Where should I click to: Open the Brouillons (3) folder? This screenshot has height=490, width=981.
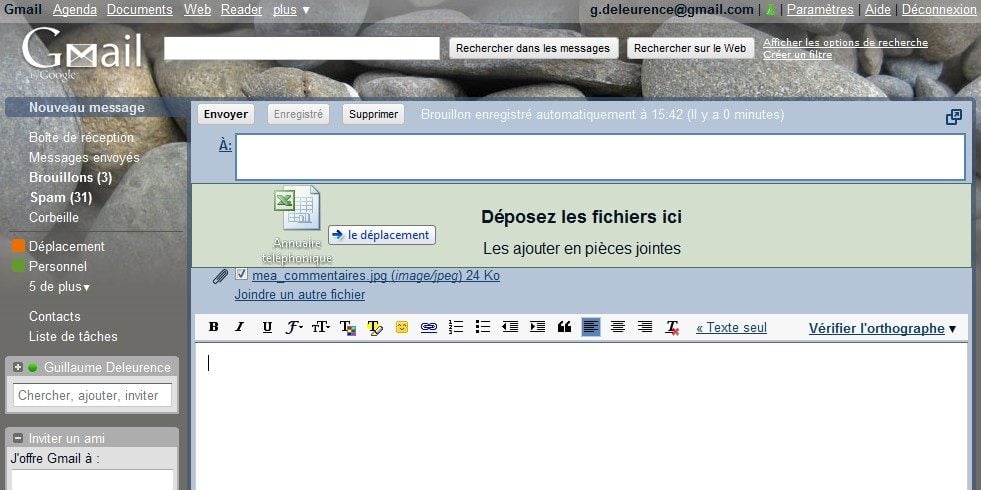70,178
